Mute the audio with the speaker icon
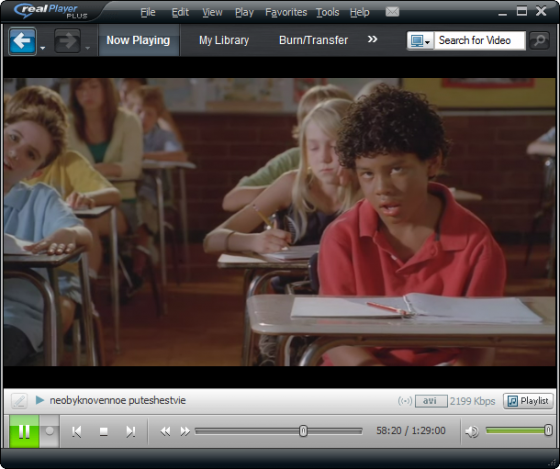 (472, 431)
